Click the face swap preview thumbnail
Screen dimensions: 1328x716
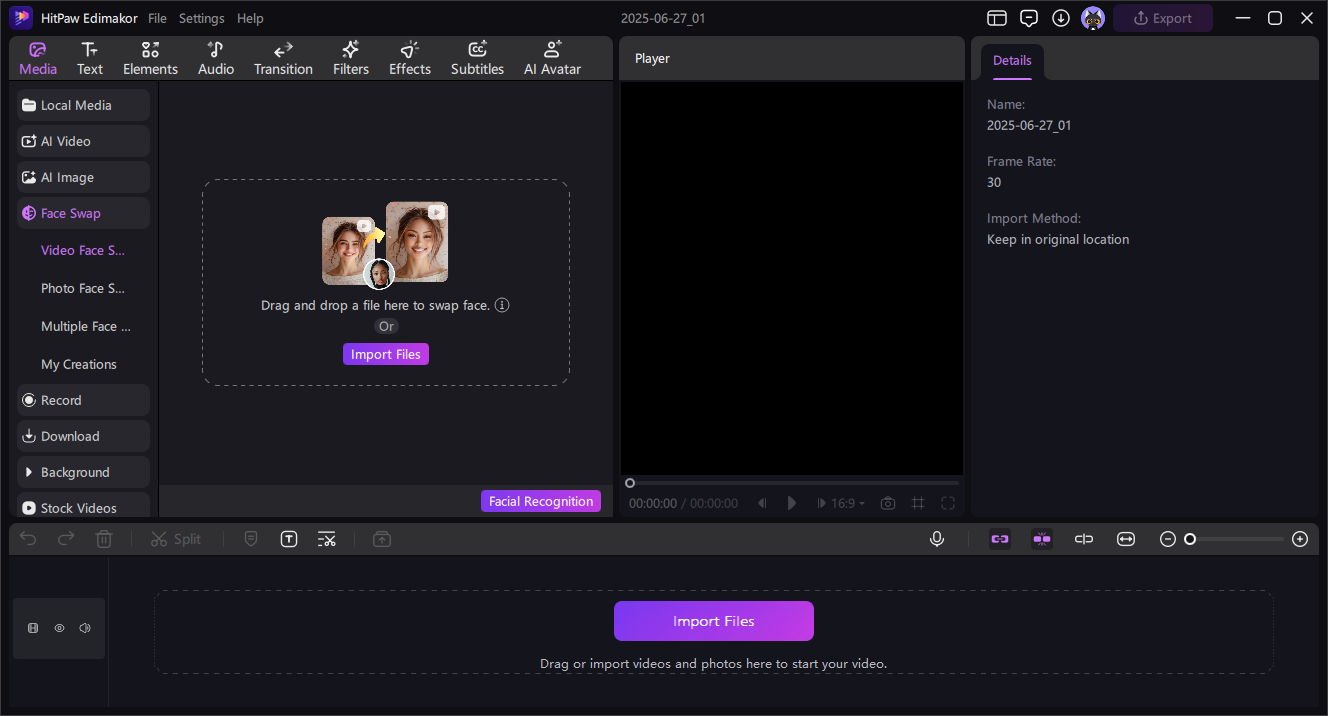pyautogui.click(x=385, y=245)
